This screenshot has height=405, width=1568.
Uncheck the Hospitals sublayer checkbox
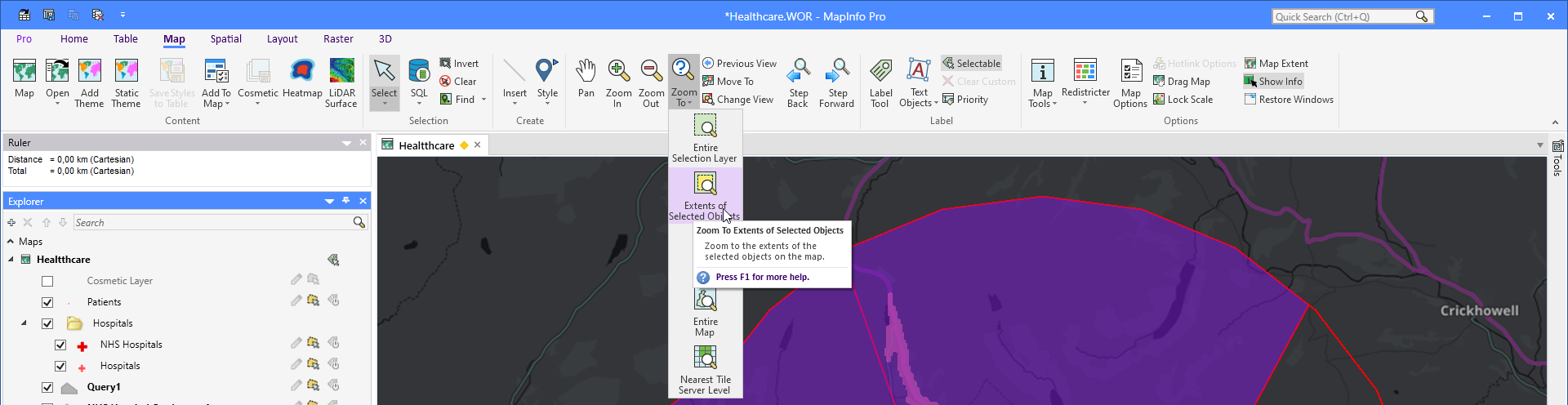60,366
